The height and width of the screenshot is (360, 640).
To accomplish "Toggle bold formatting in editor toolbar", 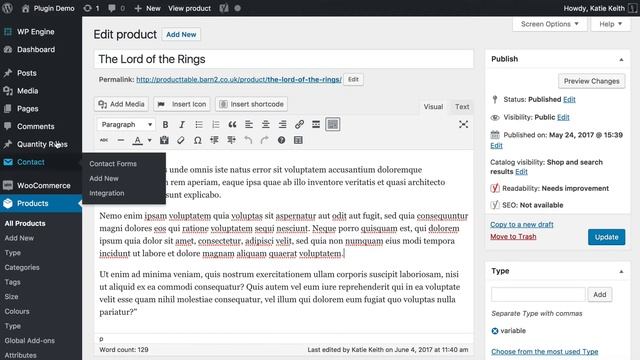I will click(165, 124).
